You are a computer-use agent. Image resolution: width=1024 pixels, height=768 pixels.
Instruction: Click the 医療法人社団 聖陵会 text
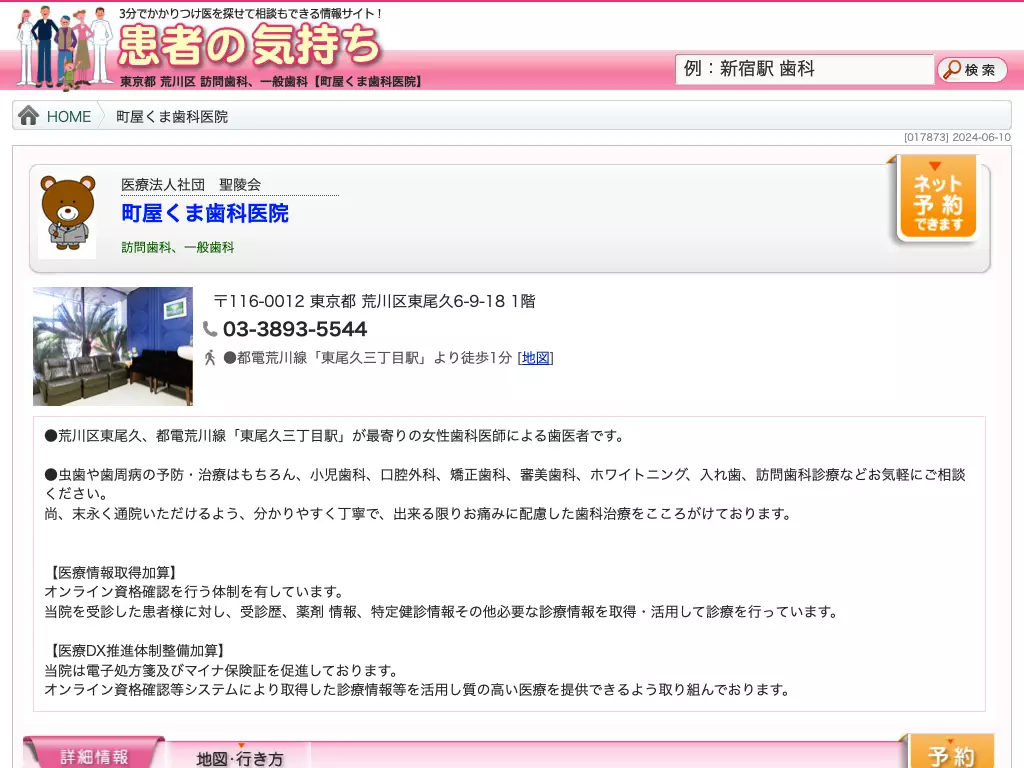pos(191,185)
